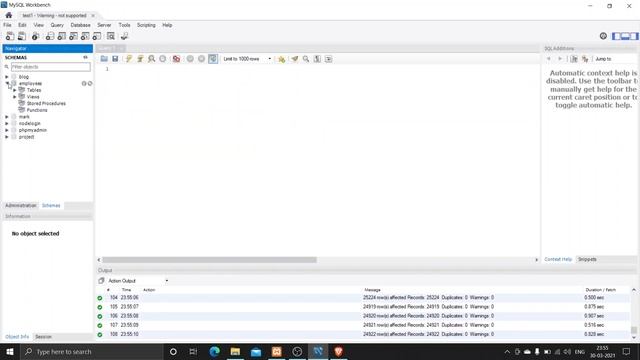The width and height of the screenshot is (640, 360).
Task: Toggle the left sidebar panel visibility
Action: tap(616, 36)
